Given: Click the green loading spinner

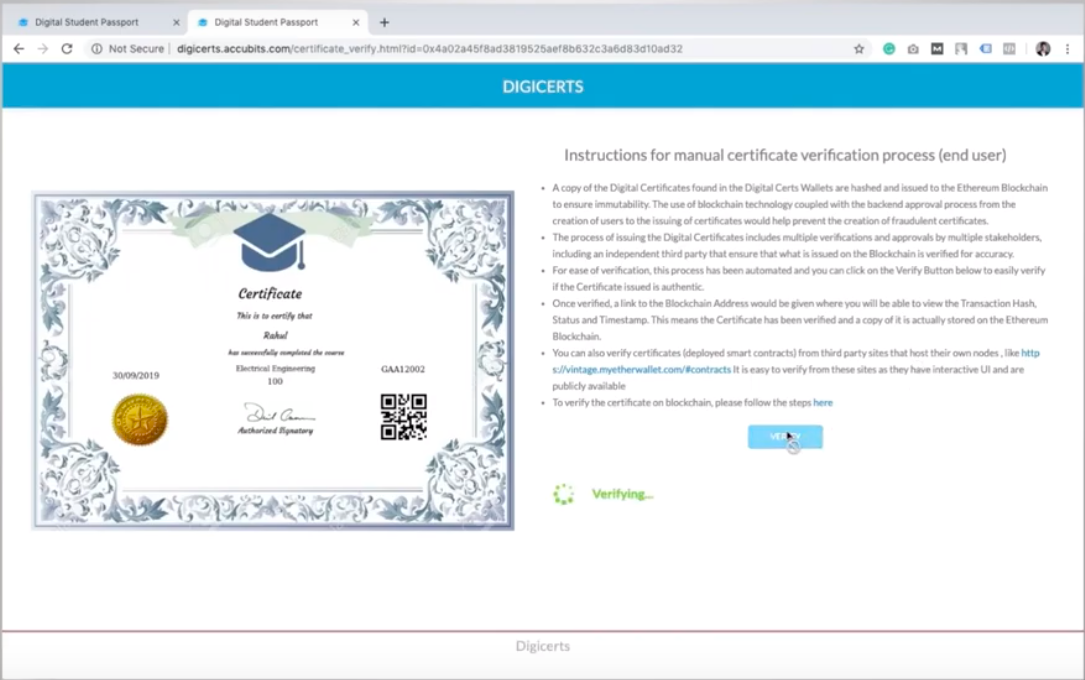Looking at the screenshot, I should (x=563, y=494).
